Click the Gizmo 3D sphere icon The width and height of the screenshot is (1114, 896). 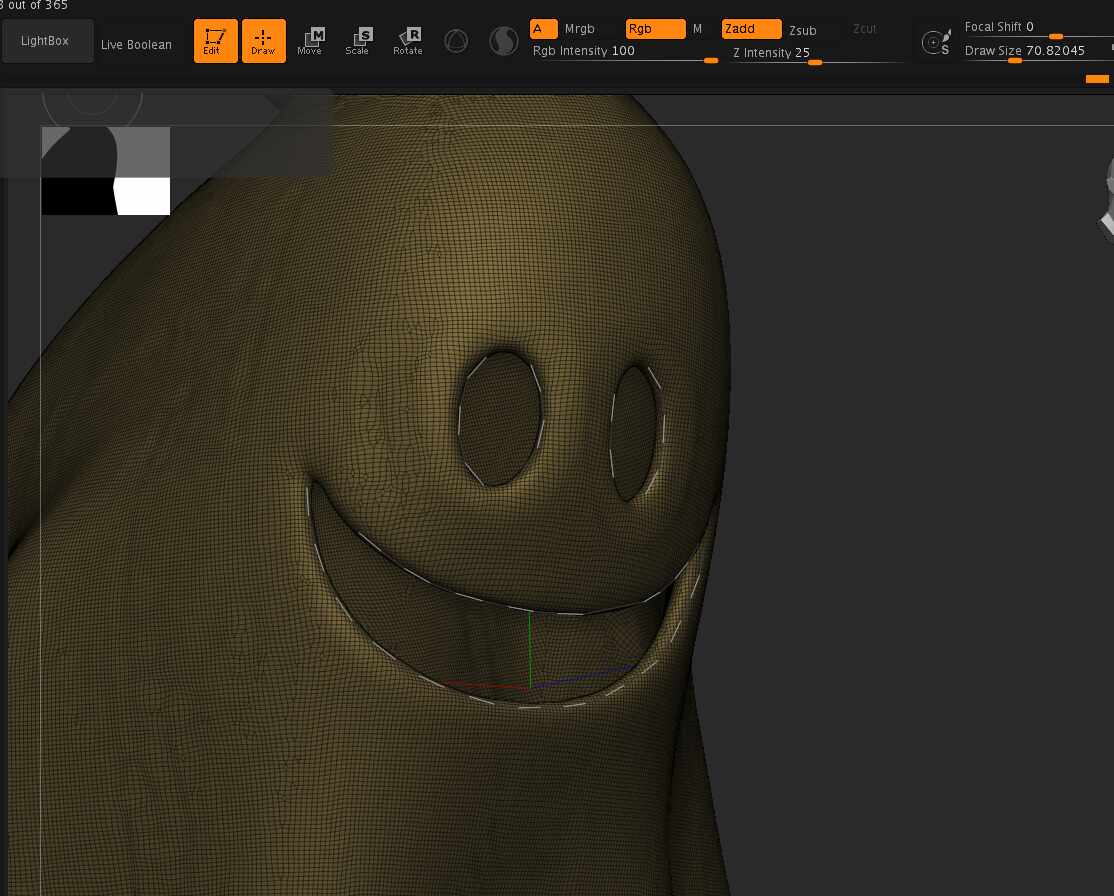click(456, 41)
